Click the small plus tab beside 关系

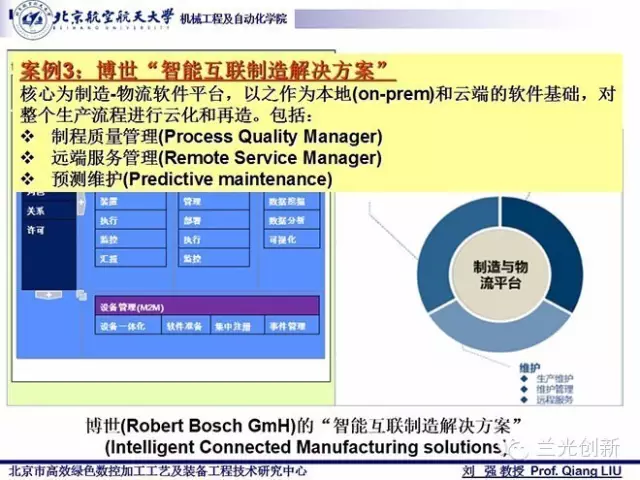tap(81, 203)
